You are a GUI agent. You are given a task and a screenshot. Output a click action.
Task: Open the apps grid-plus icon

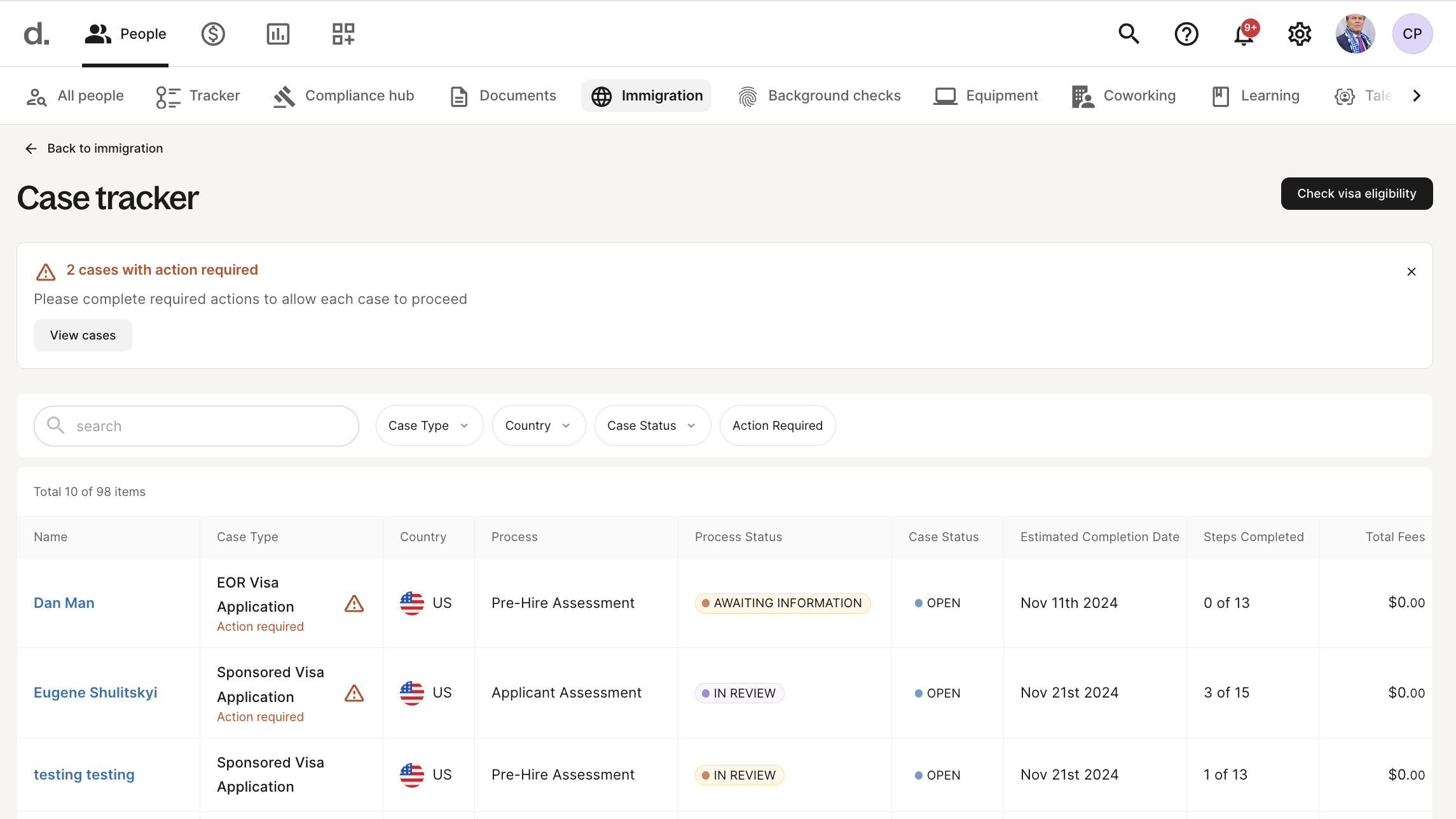pos(343,34)
